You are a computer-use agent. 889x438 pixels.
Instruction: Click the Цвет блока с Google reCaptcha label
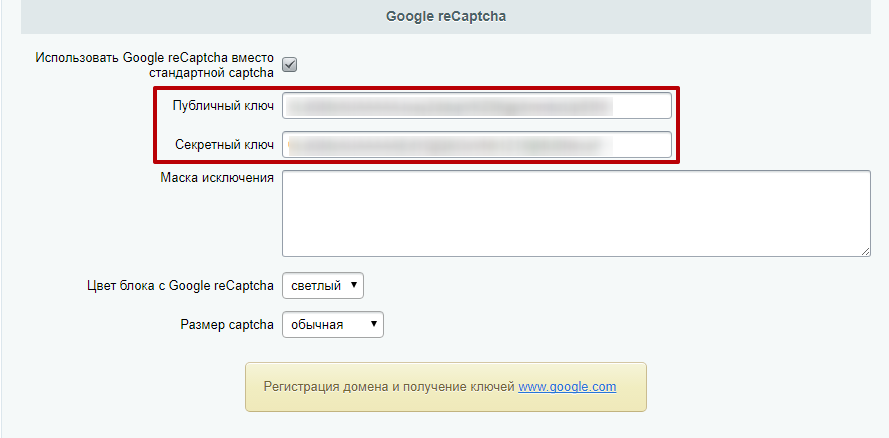[x=180, y=286]
